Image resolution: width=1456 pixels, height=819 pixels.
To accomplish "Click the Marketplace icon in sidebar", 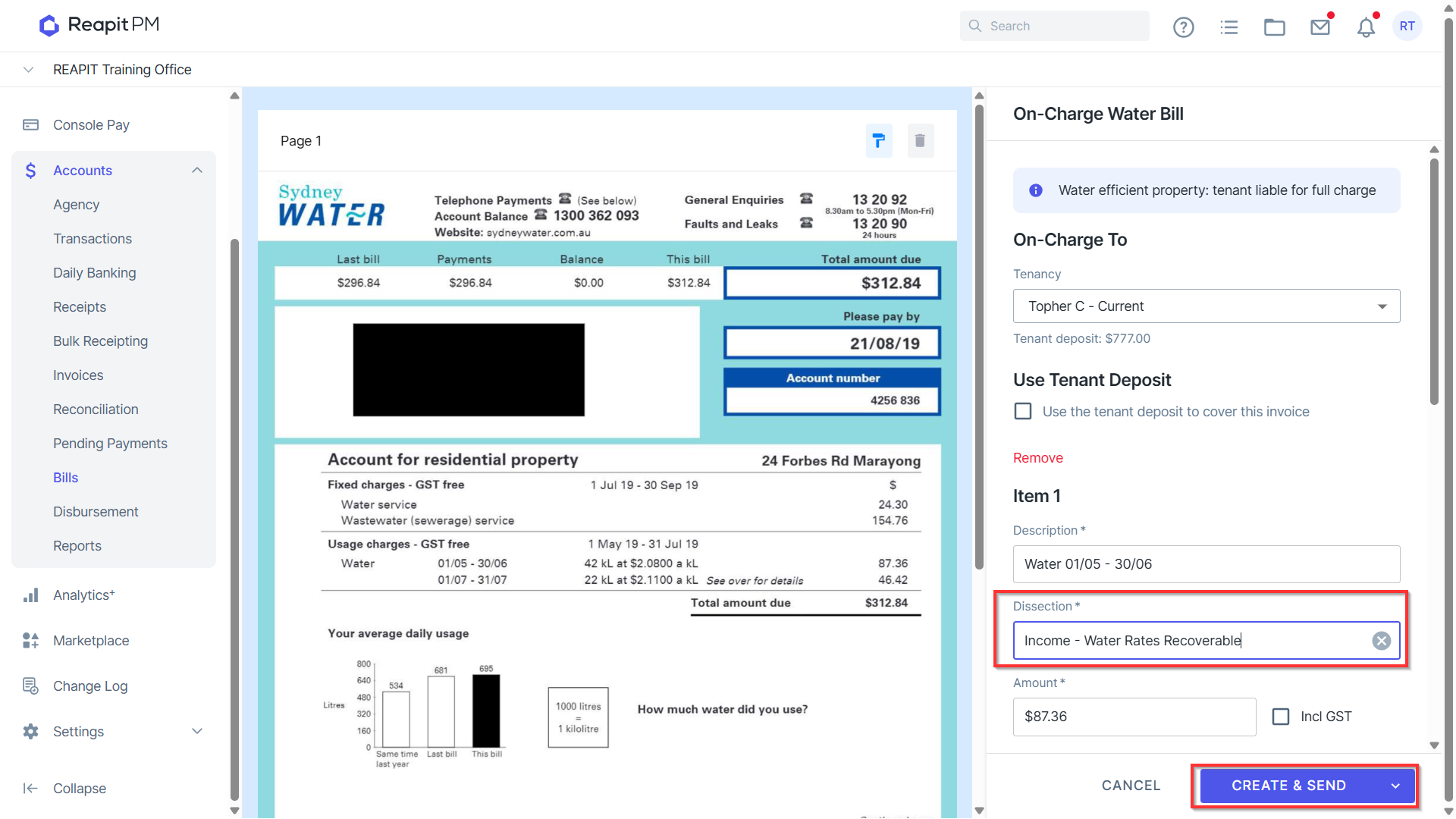I will pos(30,641).
